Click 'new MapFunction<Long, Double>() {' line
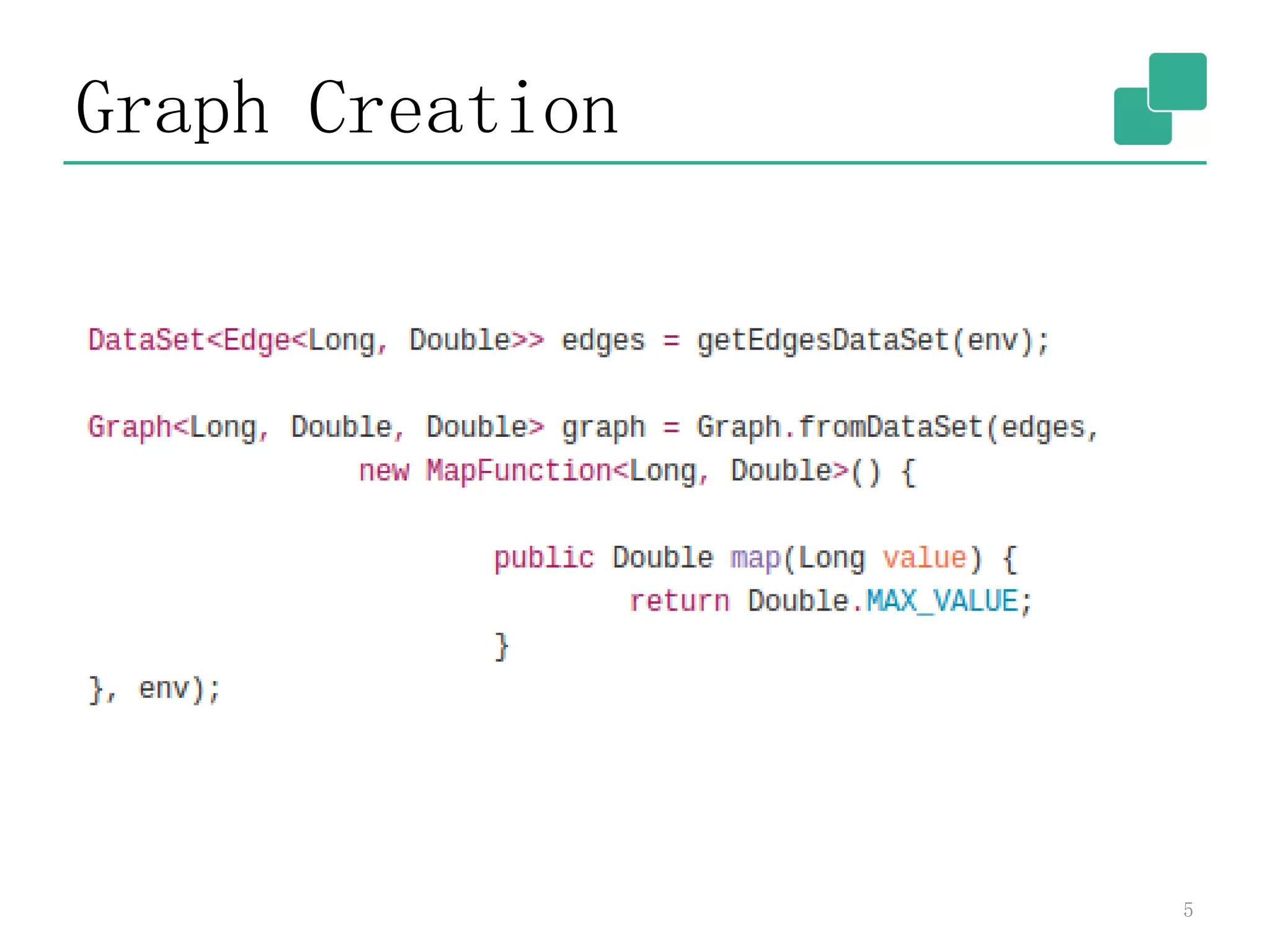This screenshot has height=952, width=1270. (x=637, y=471)
